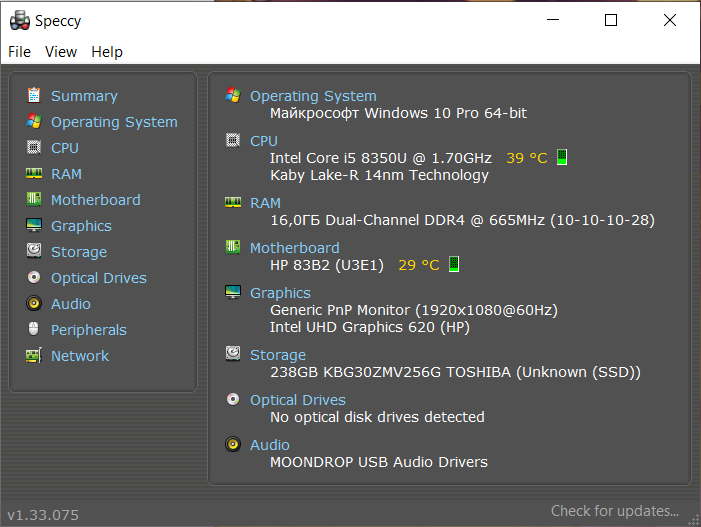Select Graphics section in the sidebar

coord(81,226)
